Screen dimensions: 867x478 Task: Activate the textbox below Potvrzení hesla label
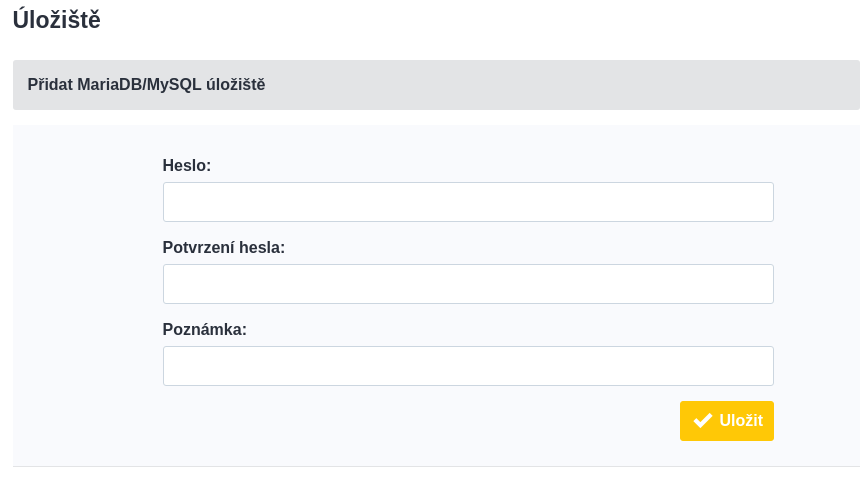[x=468, y=284]
